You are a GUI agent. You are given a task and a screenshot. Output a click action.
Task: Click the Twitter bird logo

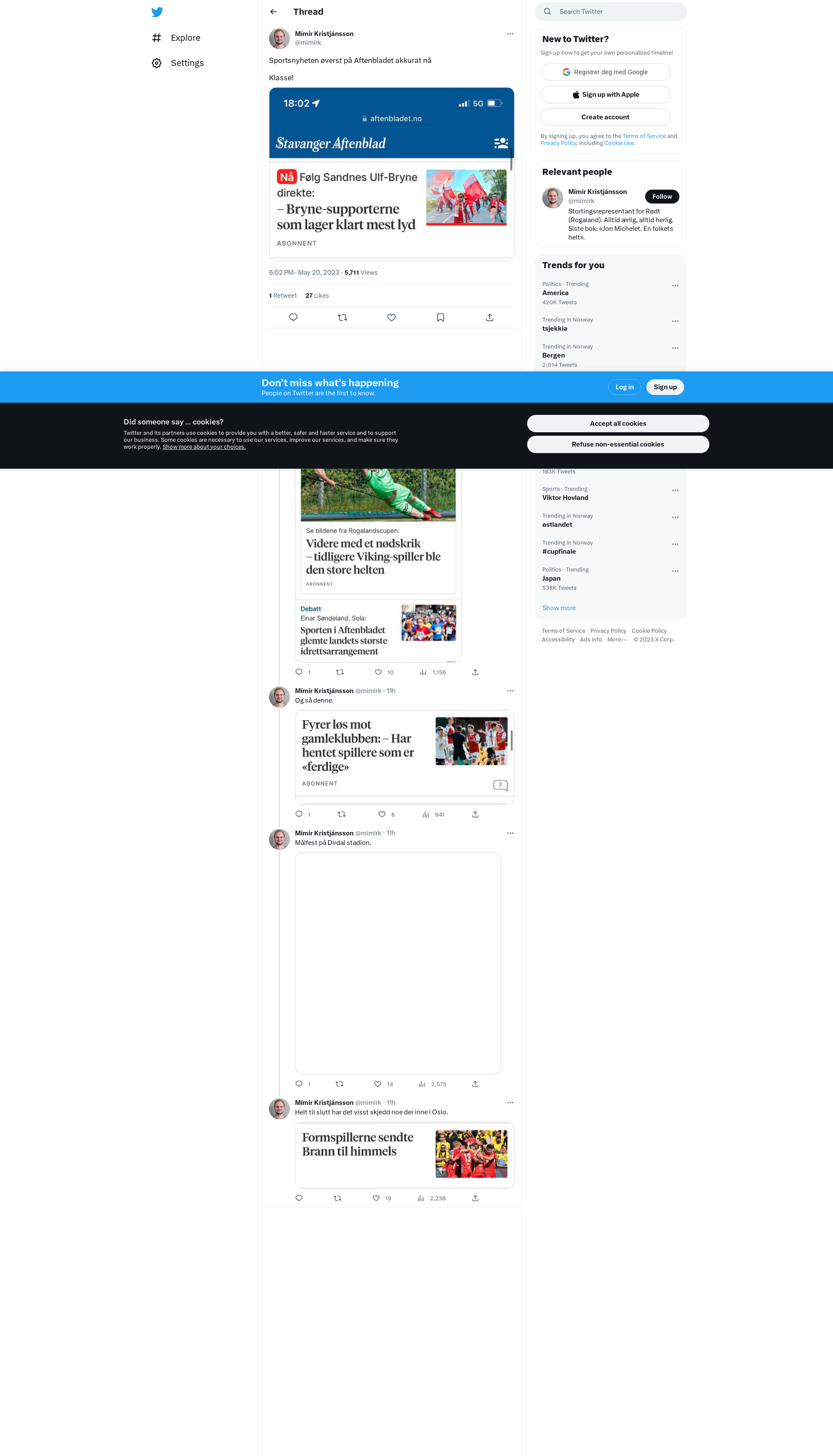tap(157, 12)
